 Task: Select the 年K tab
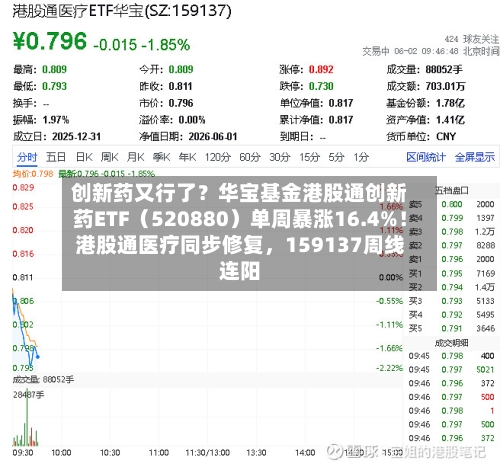tap(187, 157)
